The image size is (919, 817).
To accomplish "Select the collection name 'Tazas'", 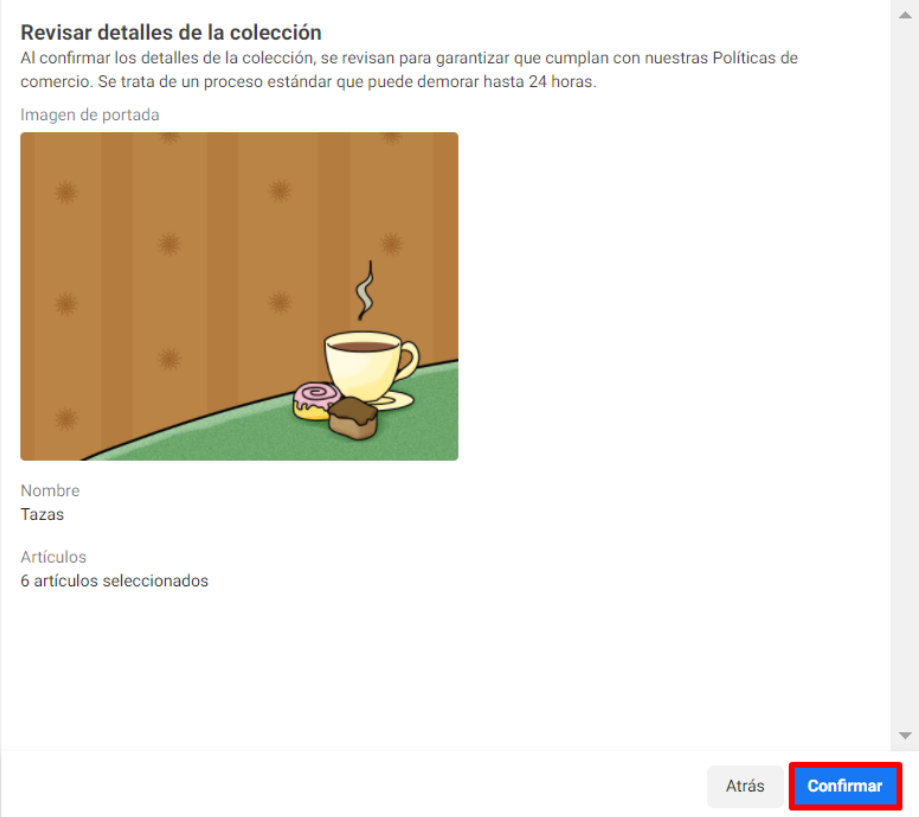I will point(42,514).
